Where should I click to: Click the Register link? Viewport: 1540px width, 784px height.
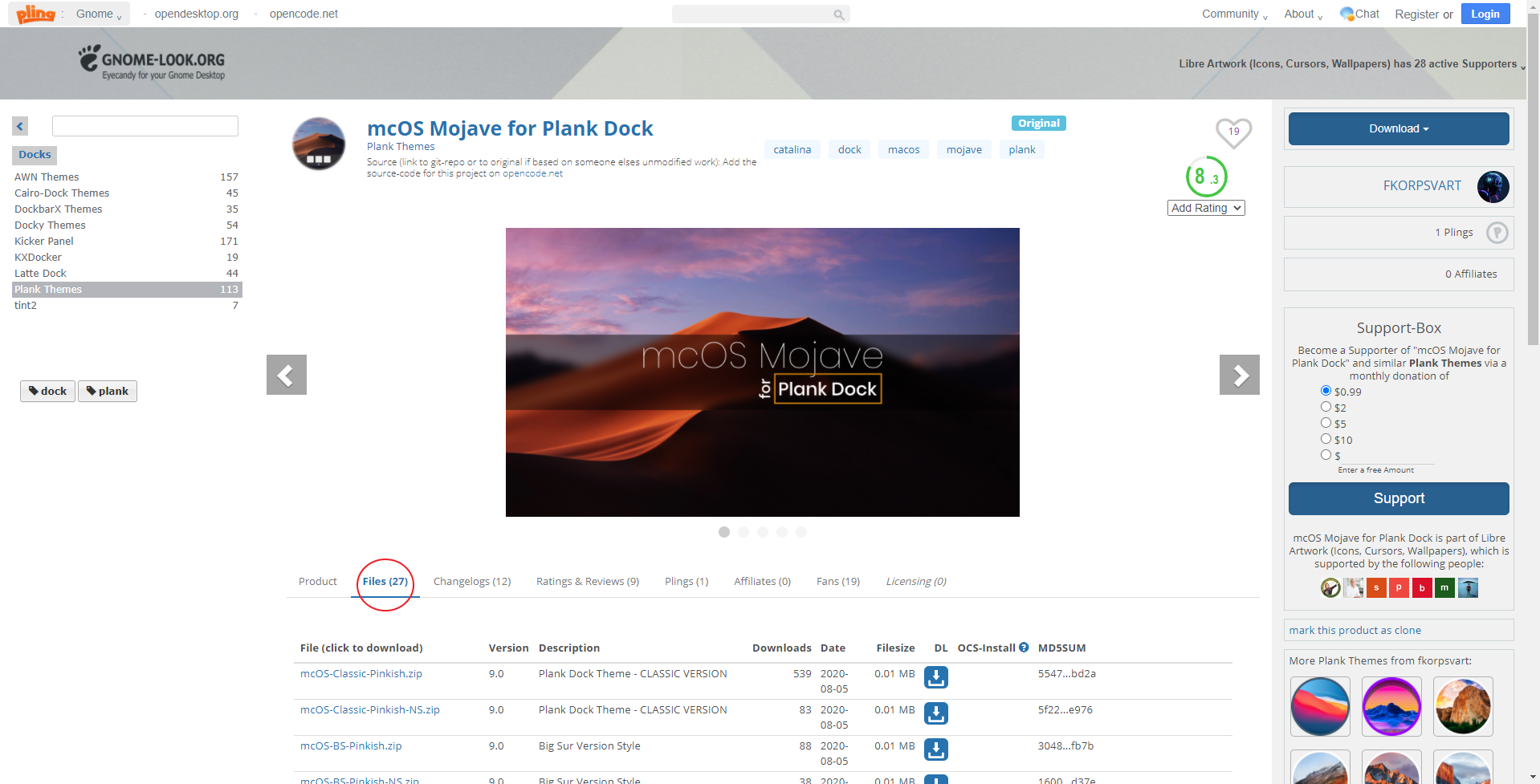tap(1416, 14)
